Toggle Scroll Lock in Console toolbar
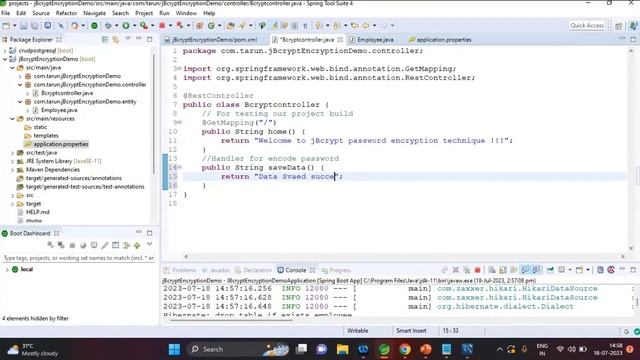The image size is (640, 360). (503, 270)
